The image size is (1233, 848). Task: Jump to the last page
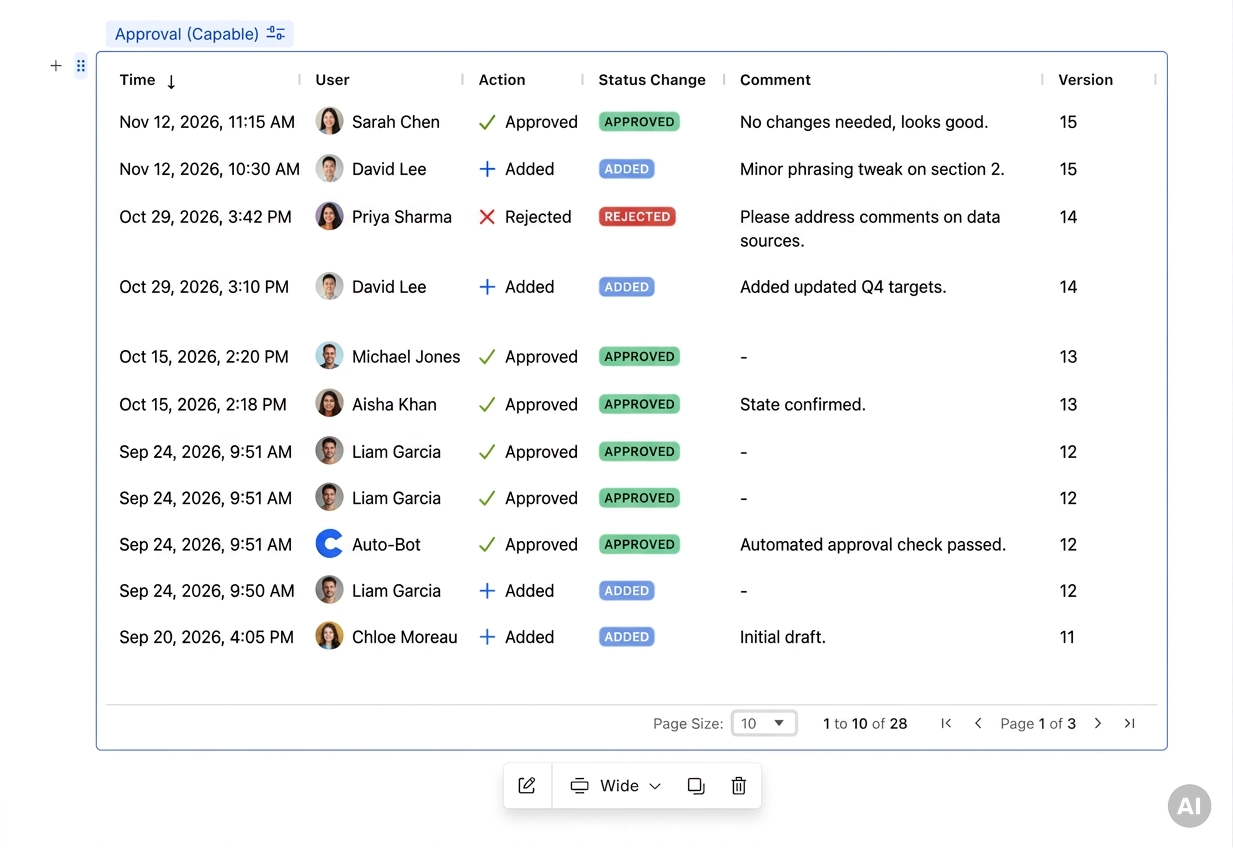pos(1130,723)
